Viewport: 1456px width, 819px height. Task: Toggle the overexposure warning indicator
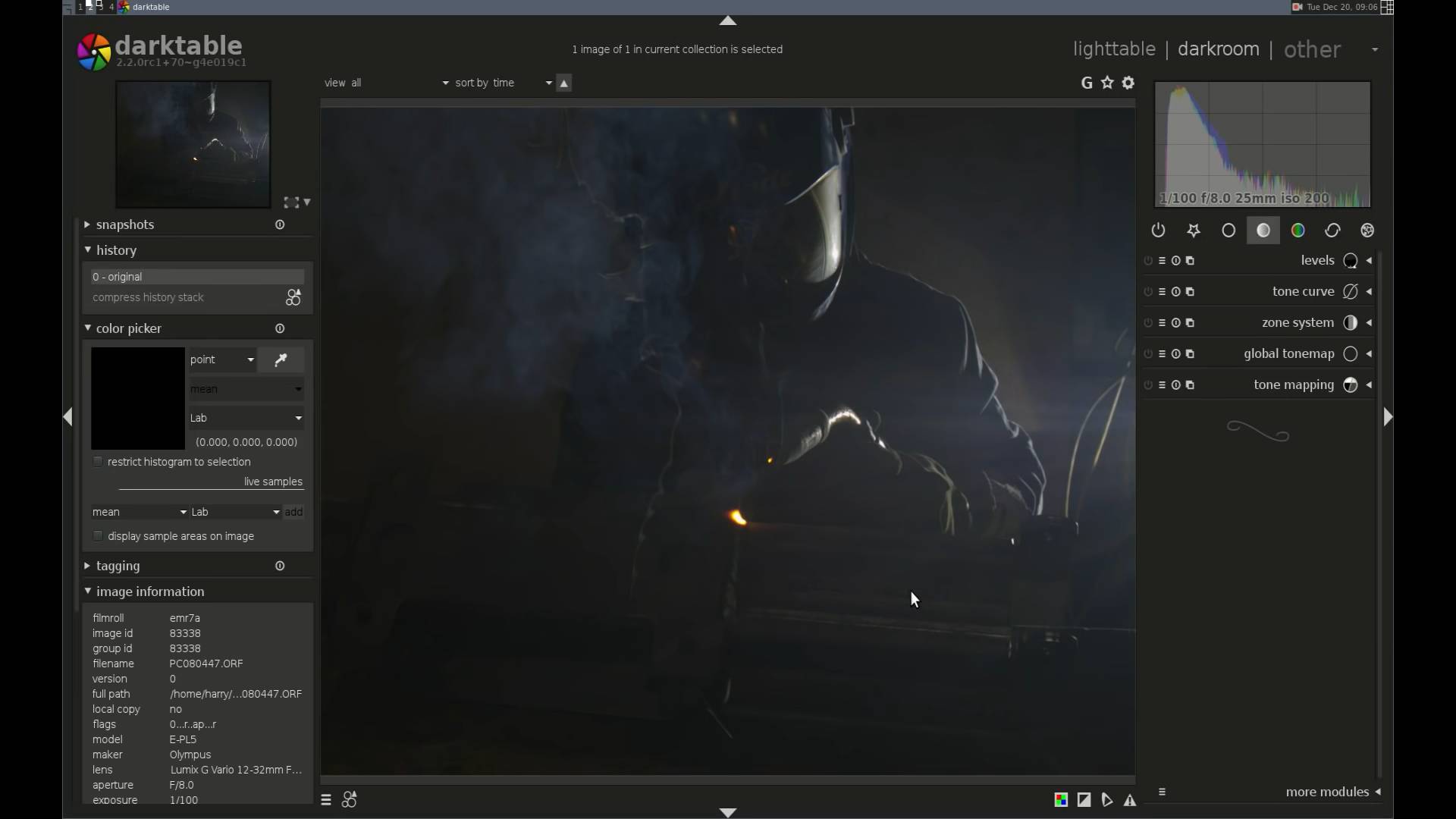click(1084, 800)
